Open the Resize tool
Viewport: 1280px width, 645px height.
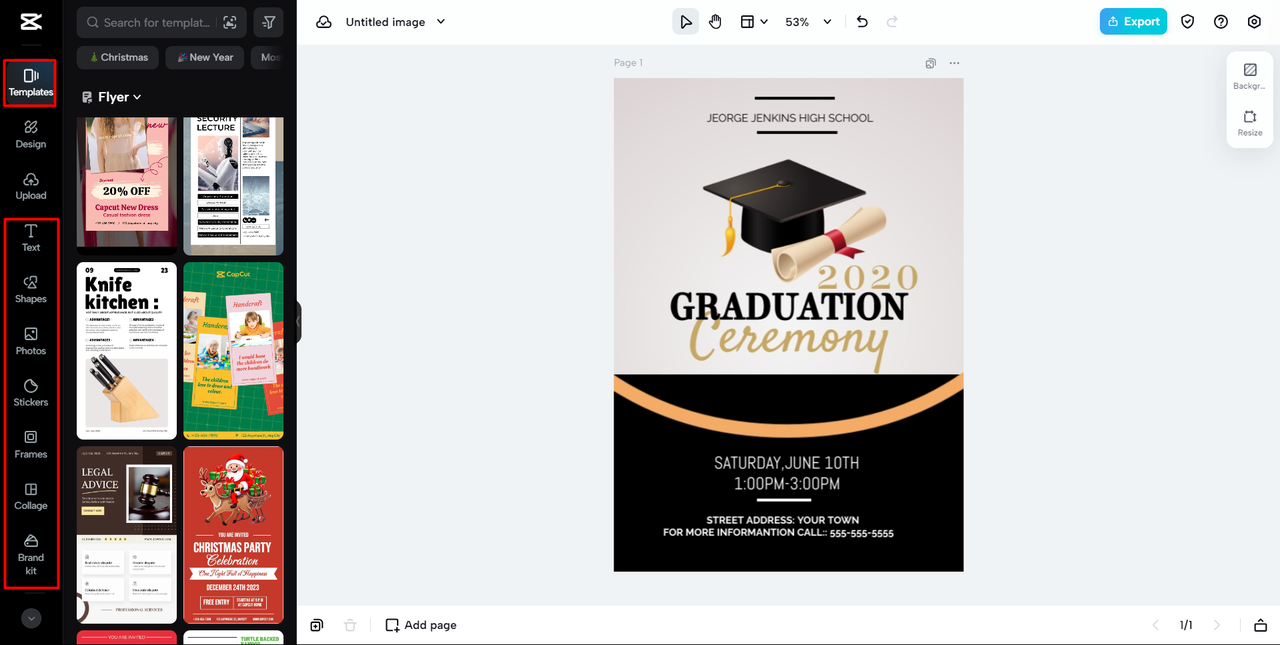click(x=1250, y=124)
